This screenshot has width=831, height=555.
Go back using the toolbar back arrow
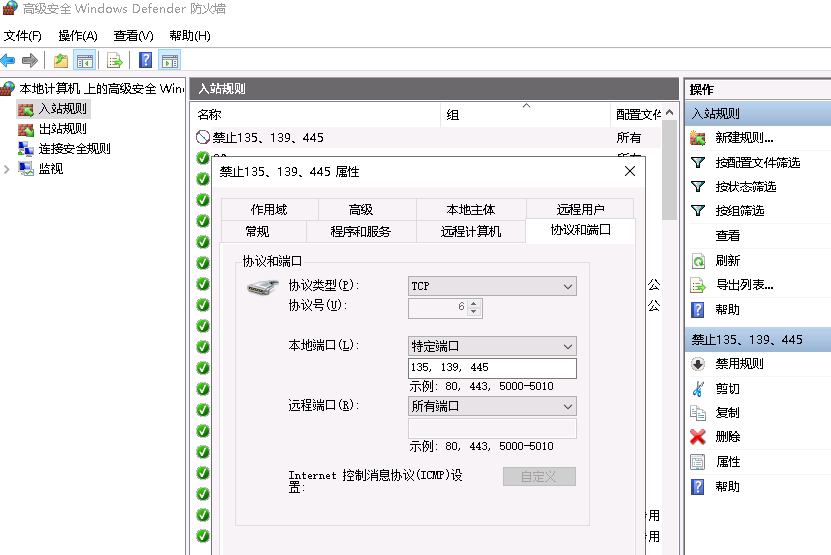coord(8,60)
